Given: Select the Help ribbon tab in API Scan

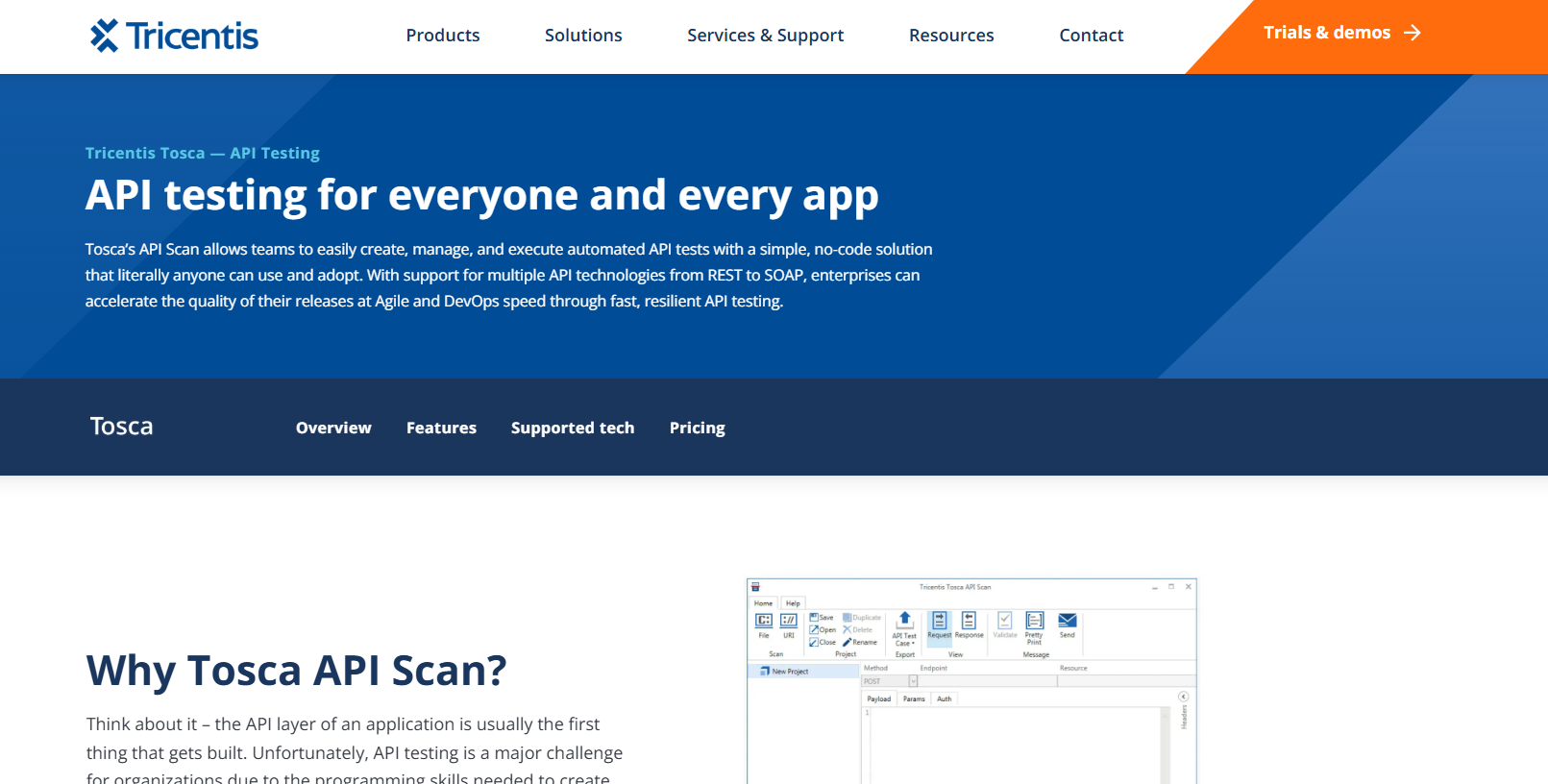Looking at the screenshot, I should tap(793, 603).
